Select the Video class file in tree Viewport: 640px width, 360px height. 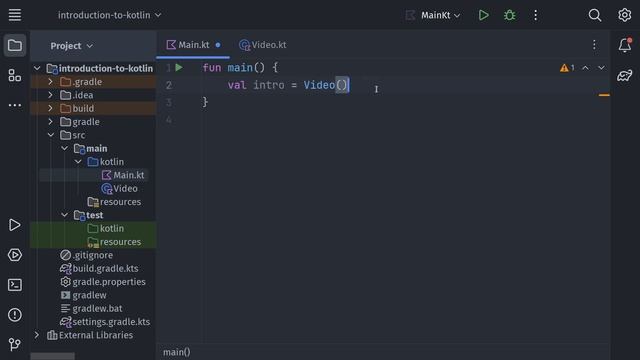[x=119, y=188]
